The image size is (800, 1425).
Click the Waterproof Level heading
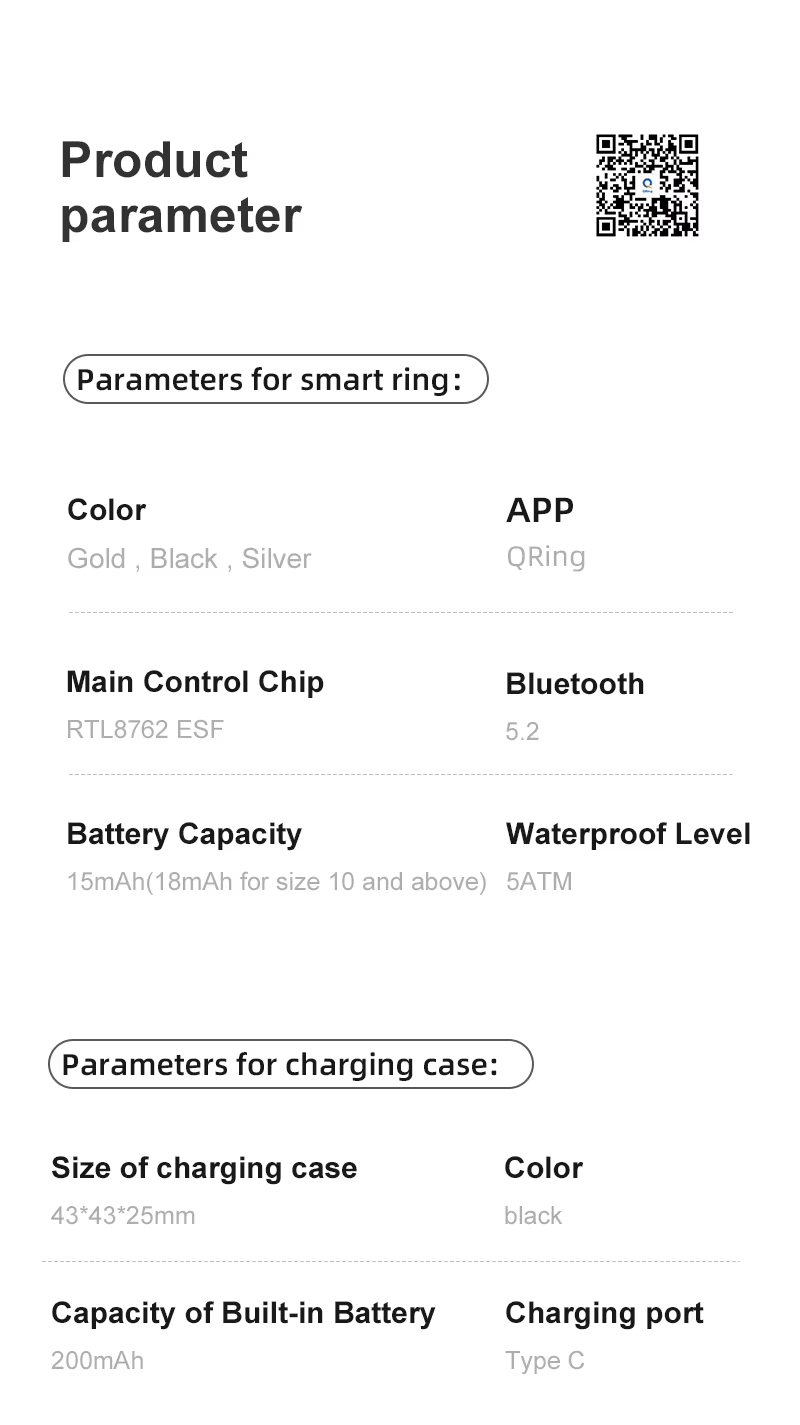[x=628, y=834]
